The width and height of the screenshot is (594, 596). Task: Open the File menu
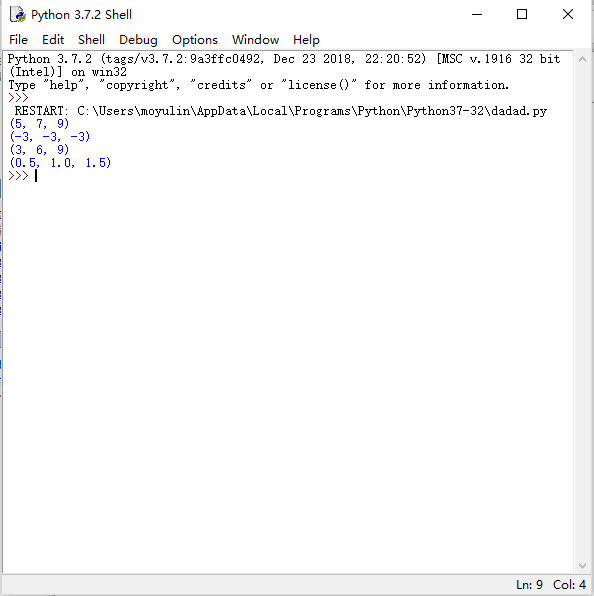[x=18, y=40]
